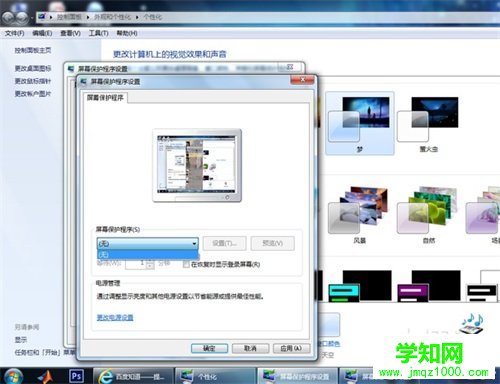Switch to the 屏幕保护程序 tab

105,97
